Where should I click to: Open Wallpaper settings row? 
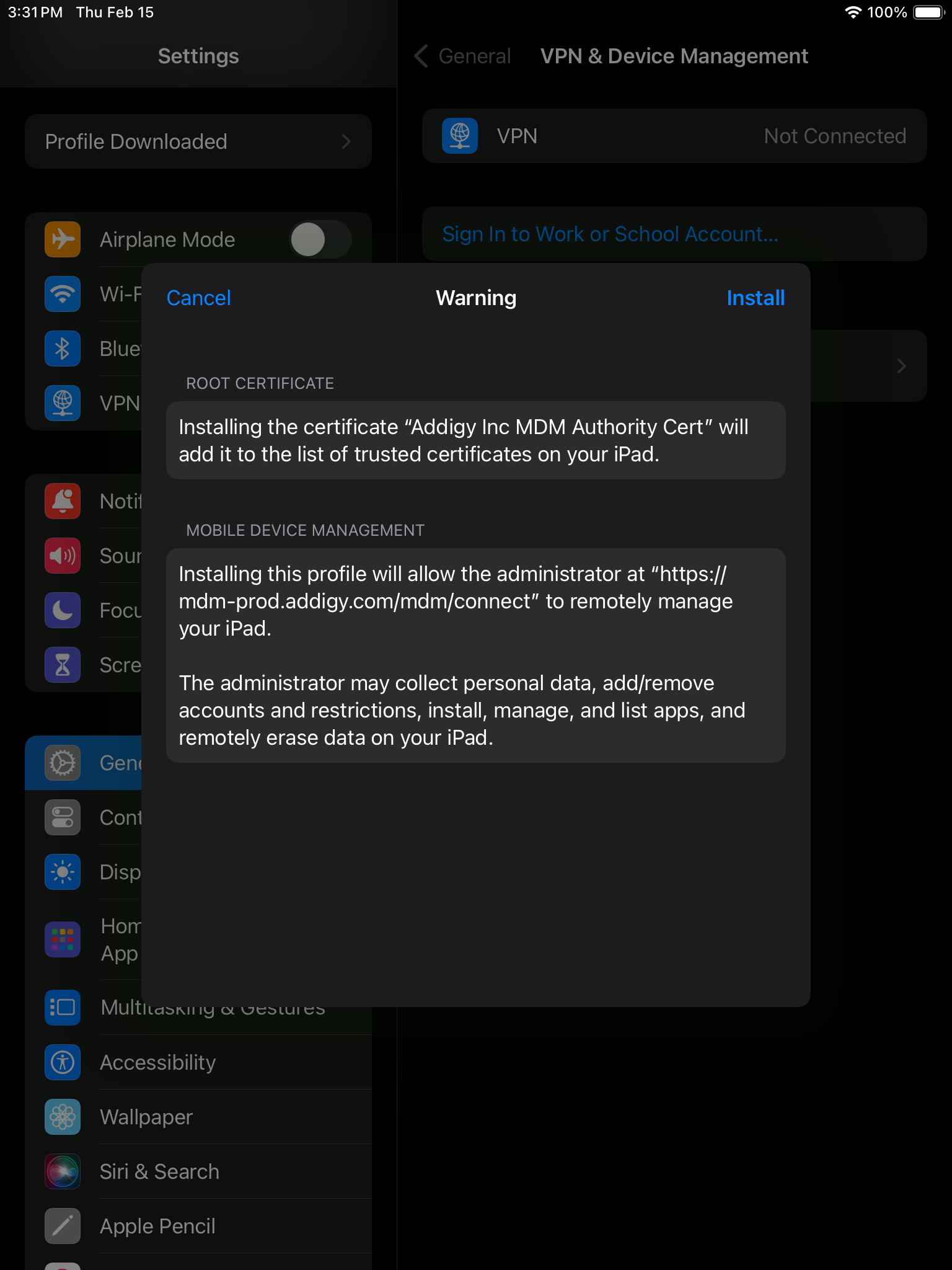pyautogui.click(x=198, y=1117)
